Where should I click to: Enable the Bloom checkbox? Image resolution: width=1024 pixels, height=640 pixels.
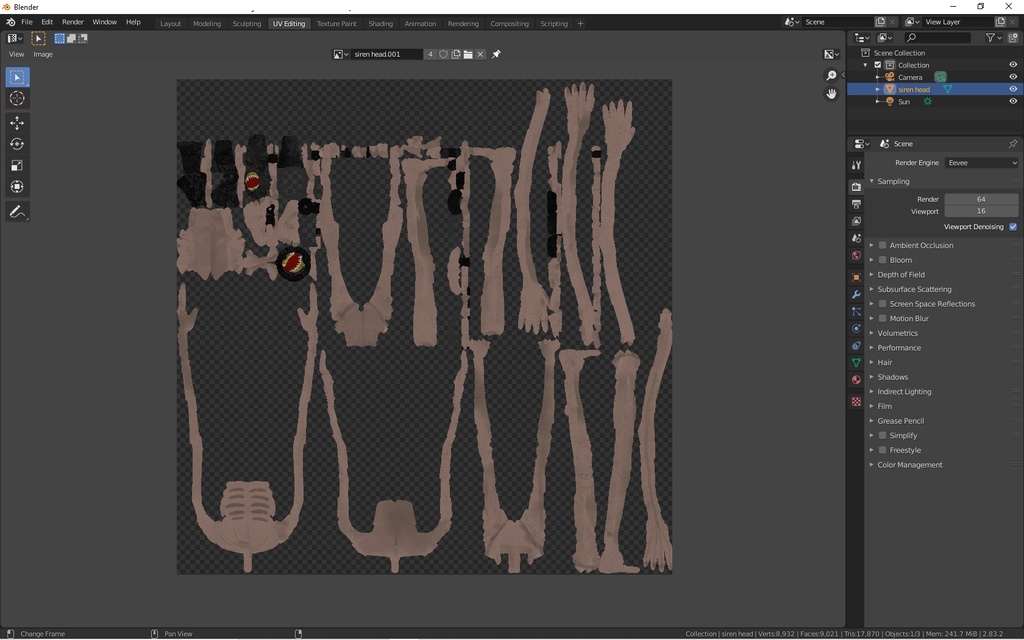[882, 260]
